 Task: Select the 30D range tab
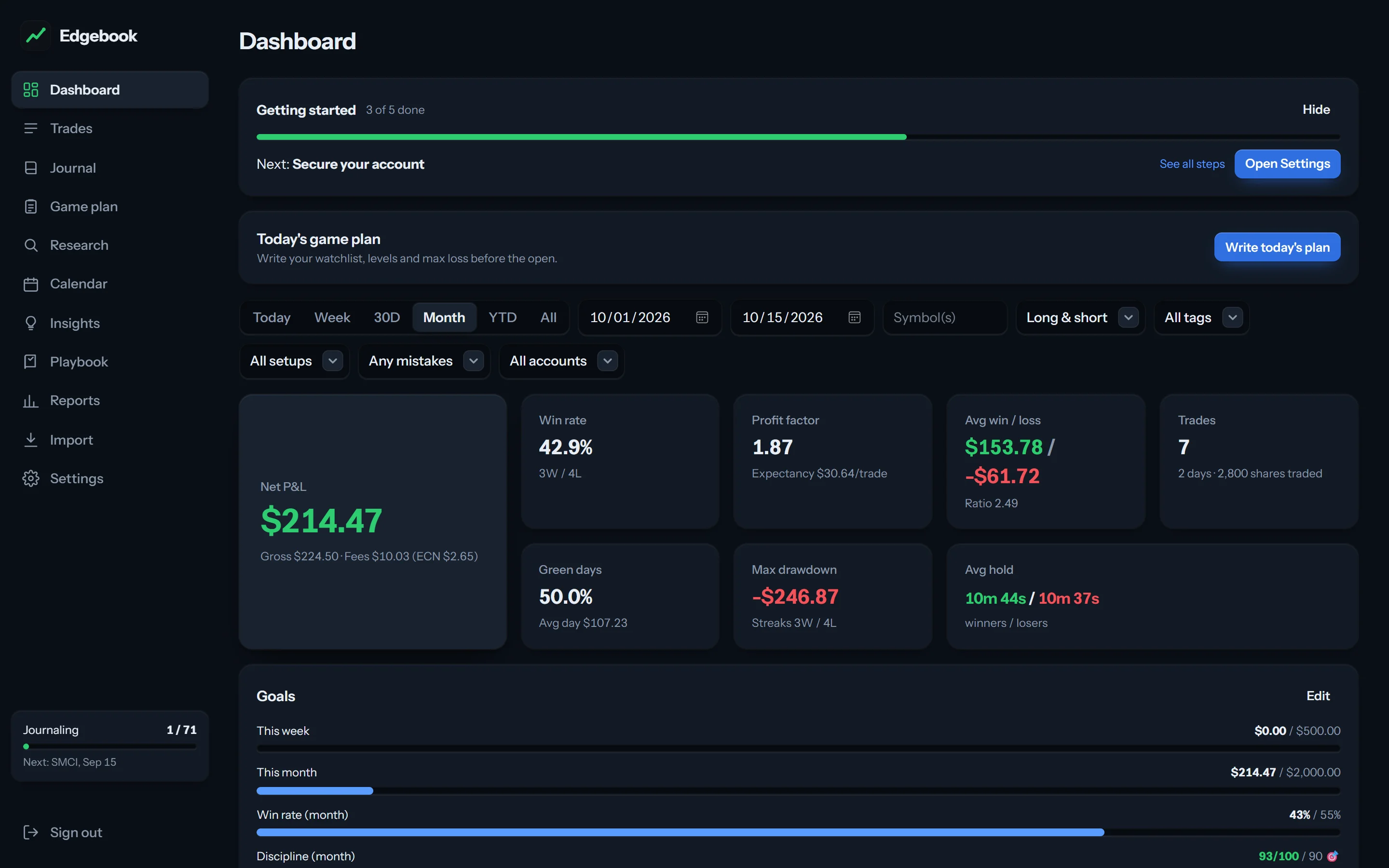[x=387, y=317]
